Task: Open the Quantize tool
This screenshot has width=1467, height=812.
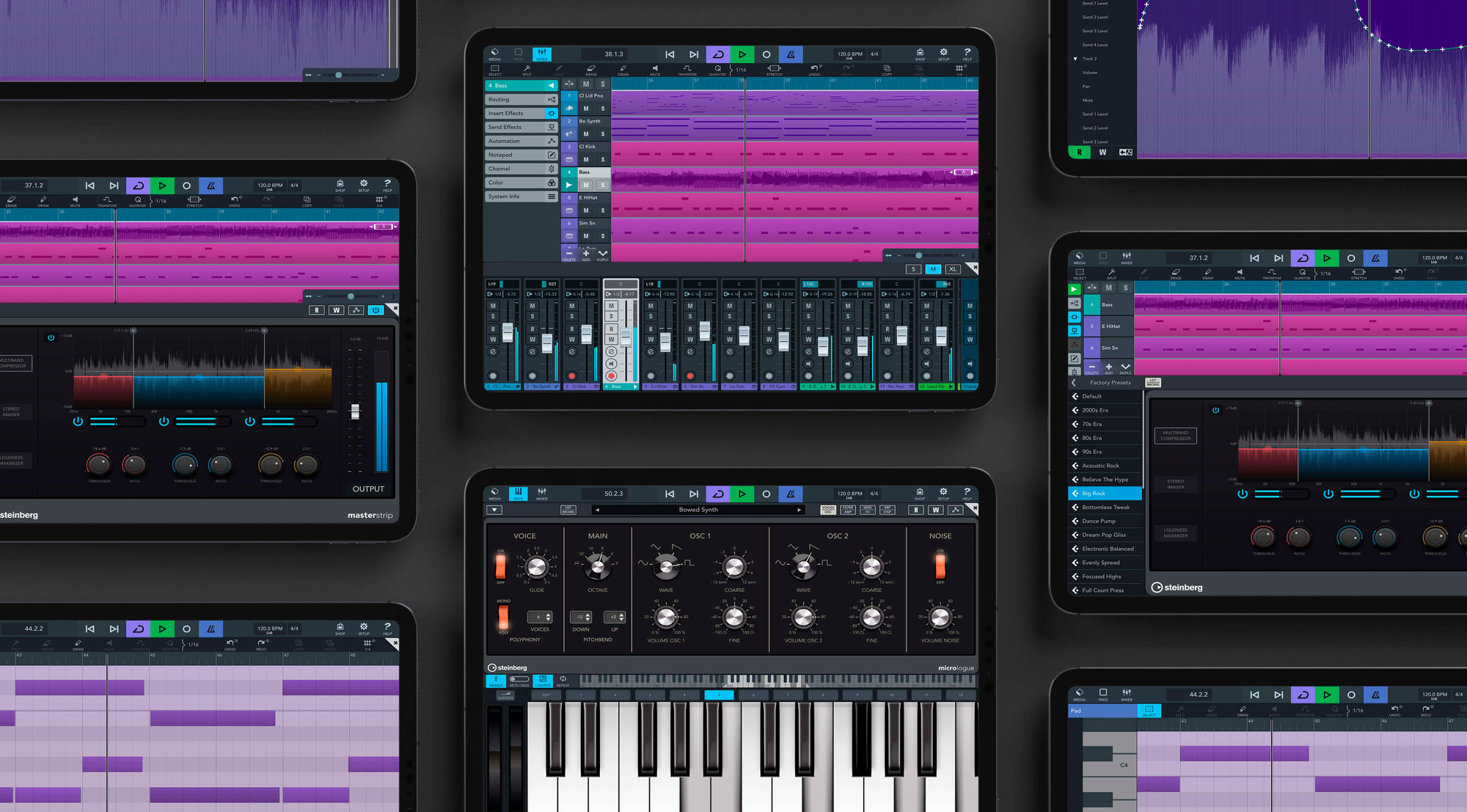Action: 717,70
